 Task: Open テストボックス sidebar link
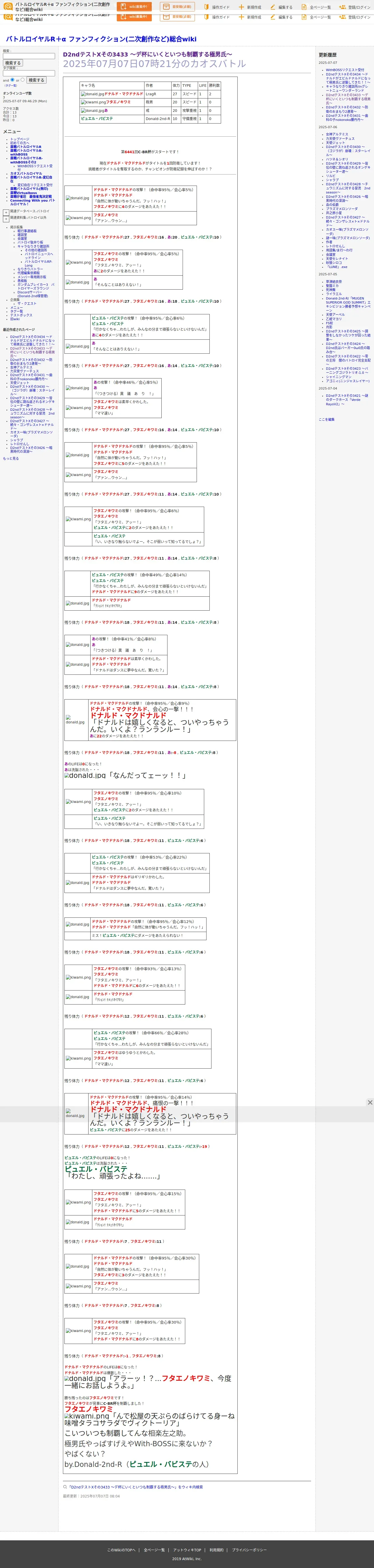coord(21,315)
